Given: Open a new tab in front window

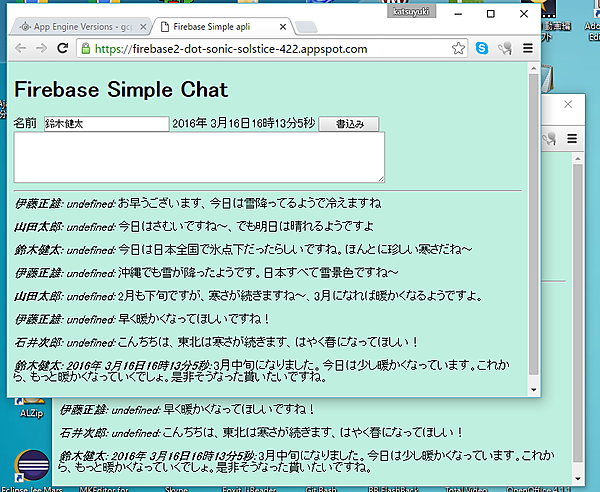Looking at the screenshot, I should pos(307,27).
